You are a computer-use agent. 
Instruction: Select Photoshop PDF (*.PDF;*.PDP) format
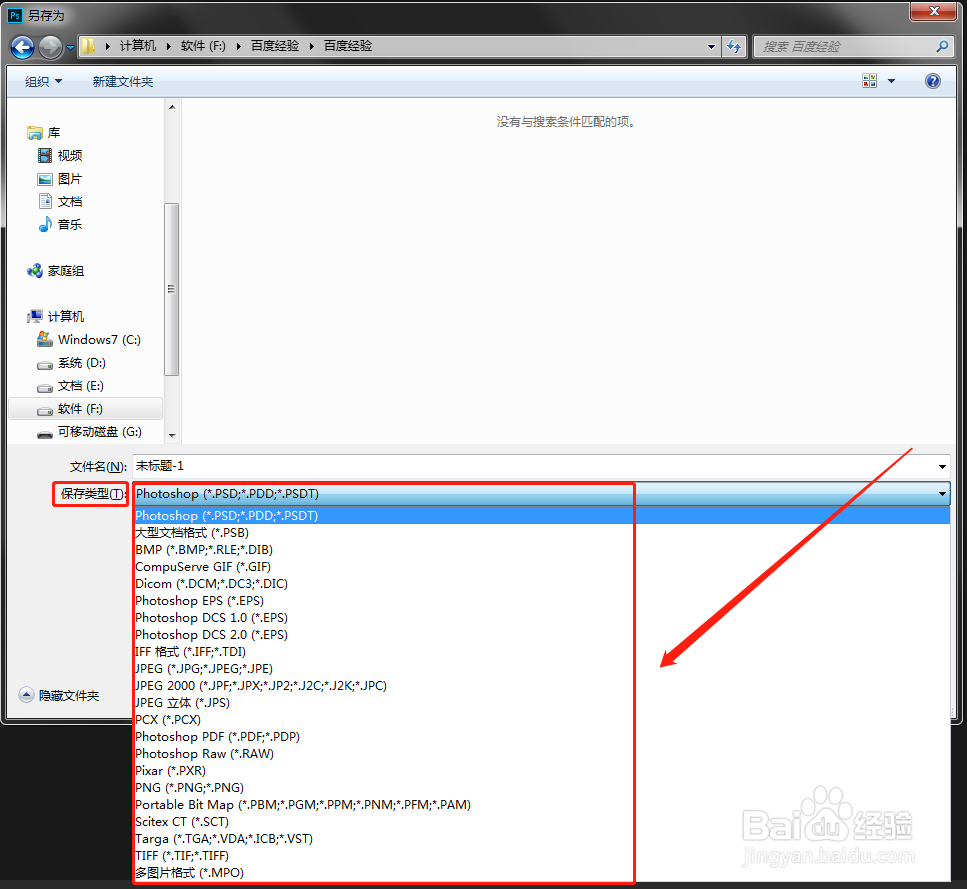pyautogui.click(x=541, y=737)
